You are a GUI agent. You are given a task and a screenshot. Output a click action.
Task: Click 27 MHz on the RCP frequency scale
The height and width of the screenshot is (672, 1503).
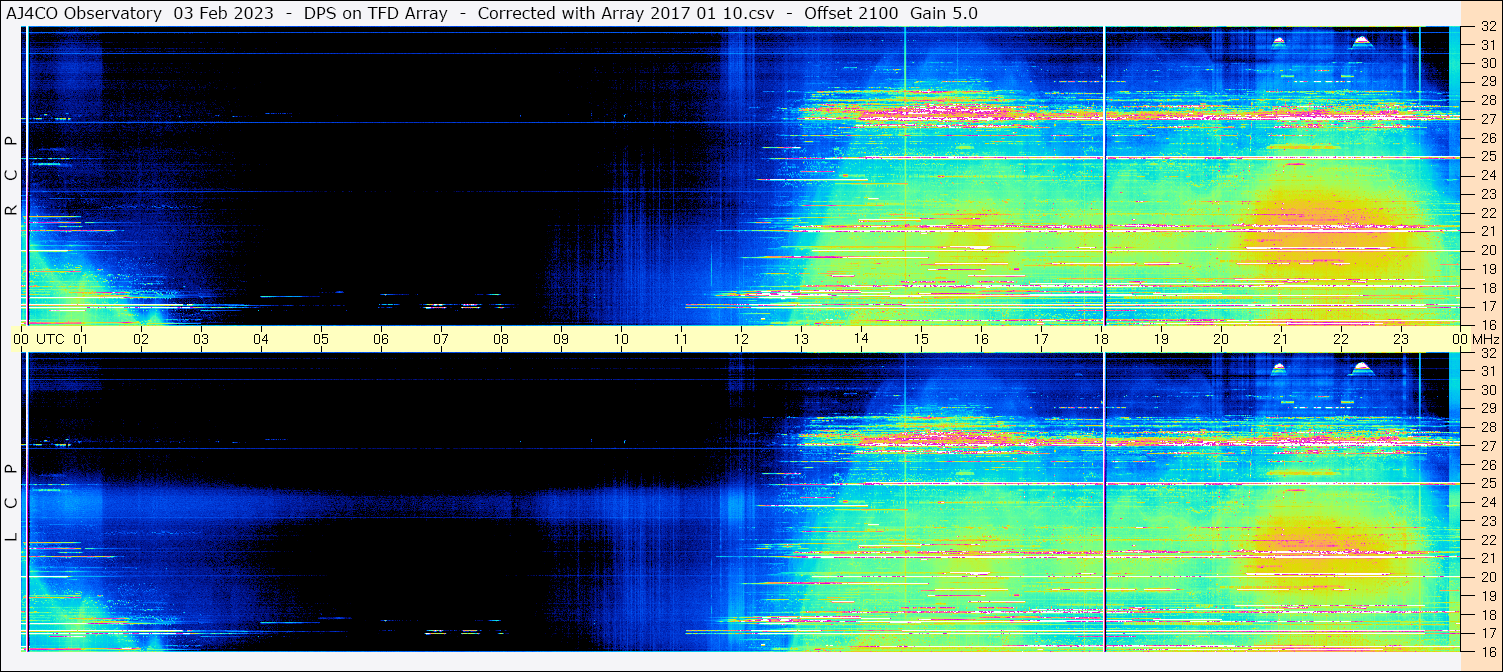click(x=1487, y=119)
